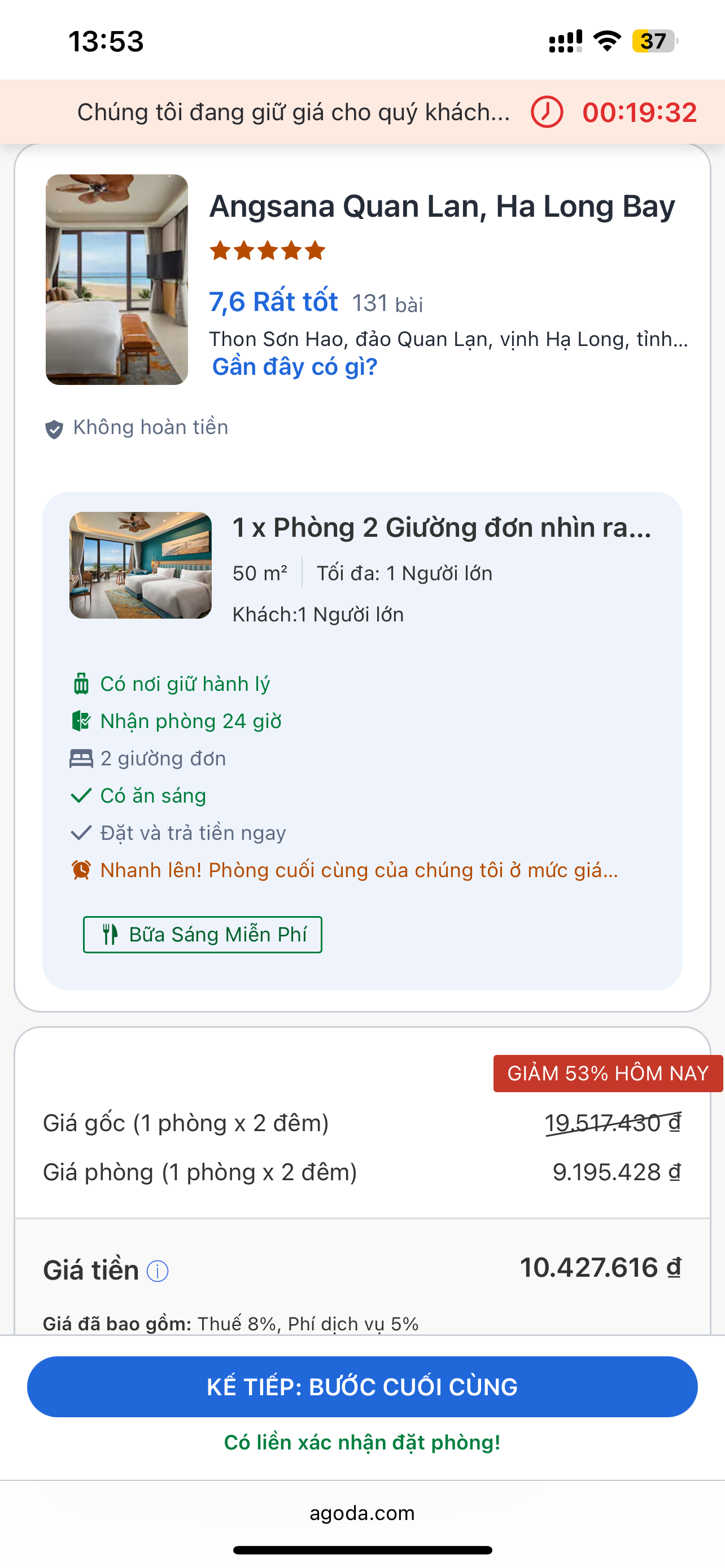The image size is (725, 1568).
Task: Tap the five-star hotel rating
Action: tap(267, 250)
